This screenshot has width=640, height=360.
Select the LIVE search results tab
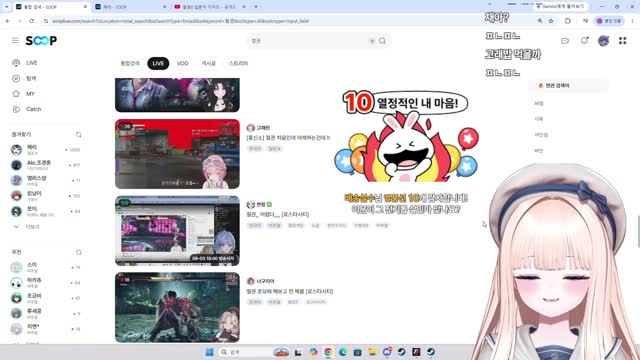coord(158,63)
